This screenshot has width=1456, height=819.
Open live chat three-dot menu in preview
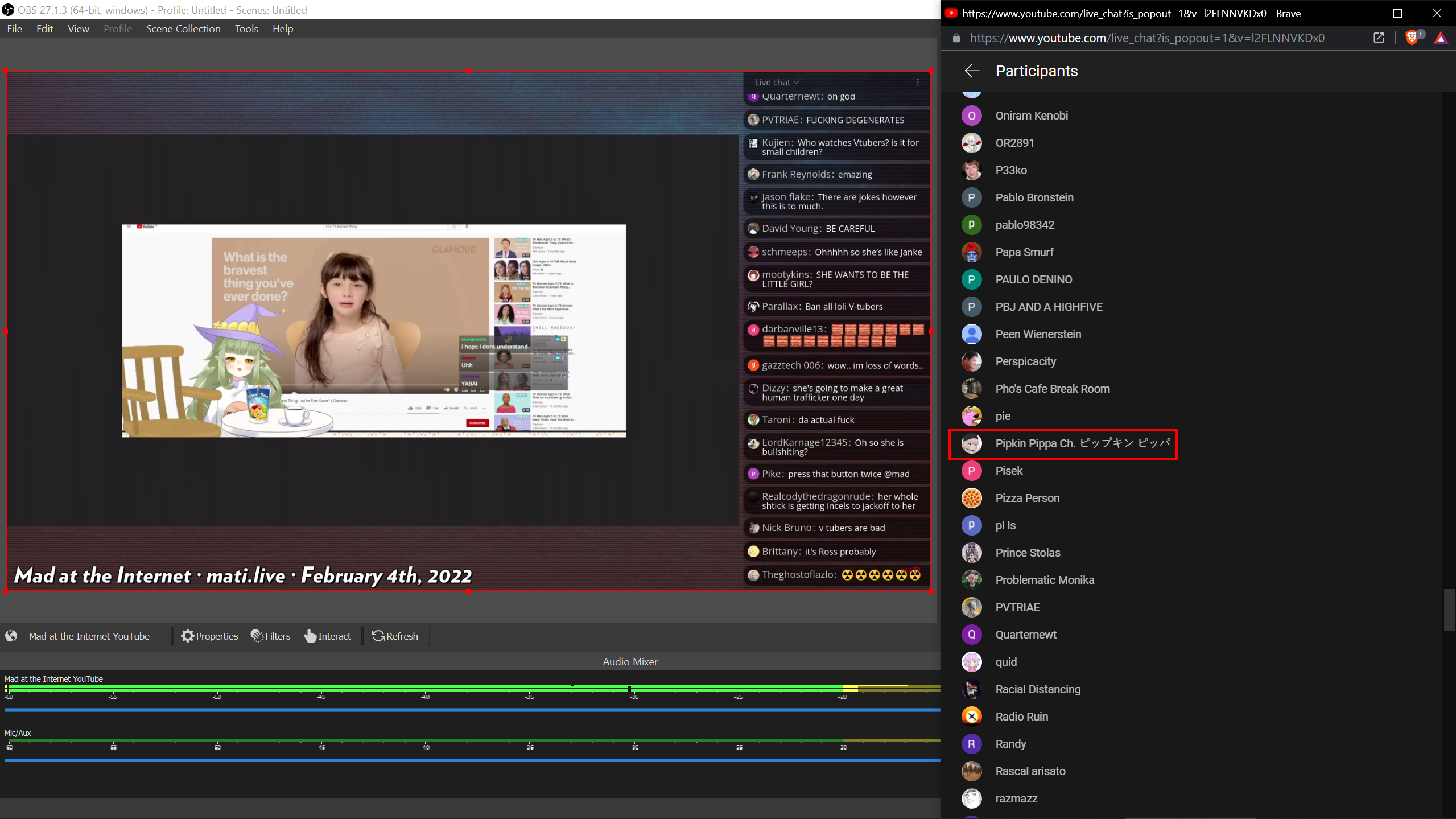(x=918, y=83)
